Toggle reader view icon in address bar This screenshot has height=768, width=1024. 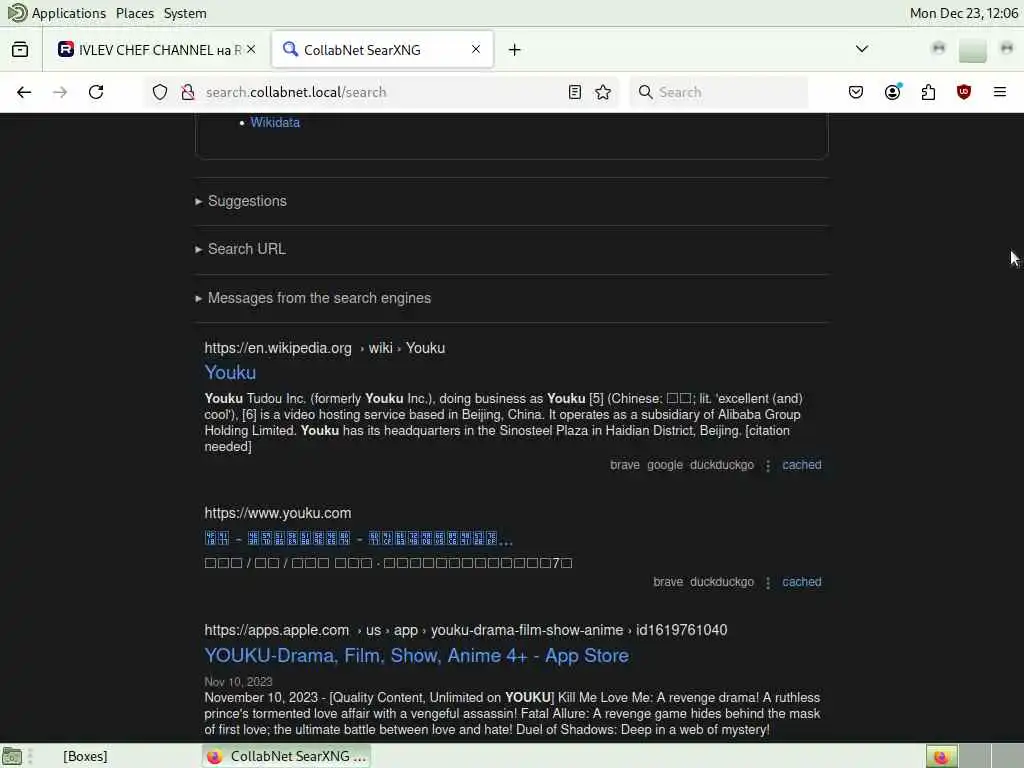tap(575, 92)
